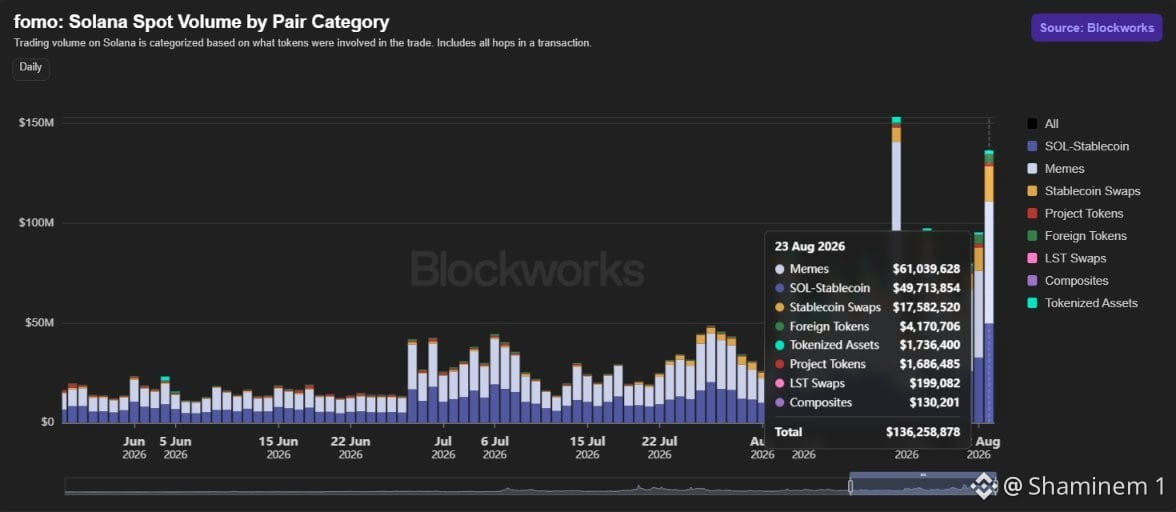Toggle Foreign Tokens series in legend

1076,236
